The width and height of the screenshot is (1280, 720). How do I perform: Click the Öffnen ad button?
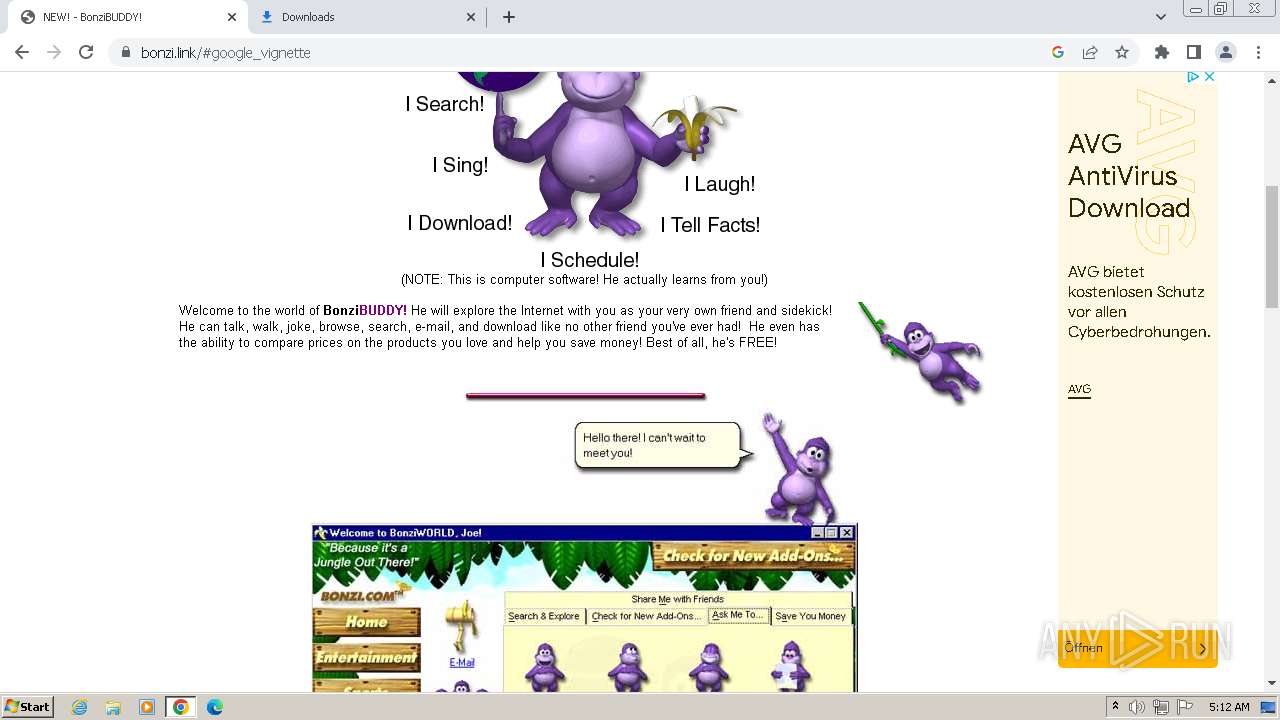(1138, 648)
